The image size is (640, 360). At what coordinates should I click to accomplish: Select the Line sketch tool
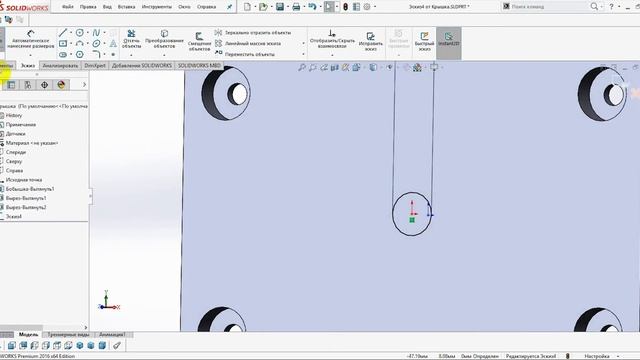coord(63,33)
